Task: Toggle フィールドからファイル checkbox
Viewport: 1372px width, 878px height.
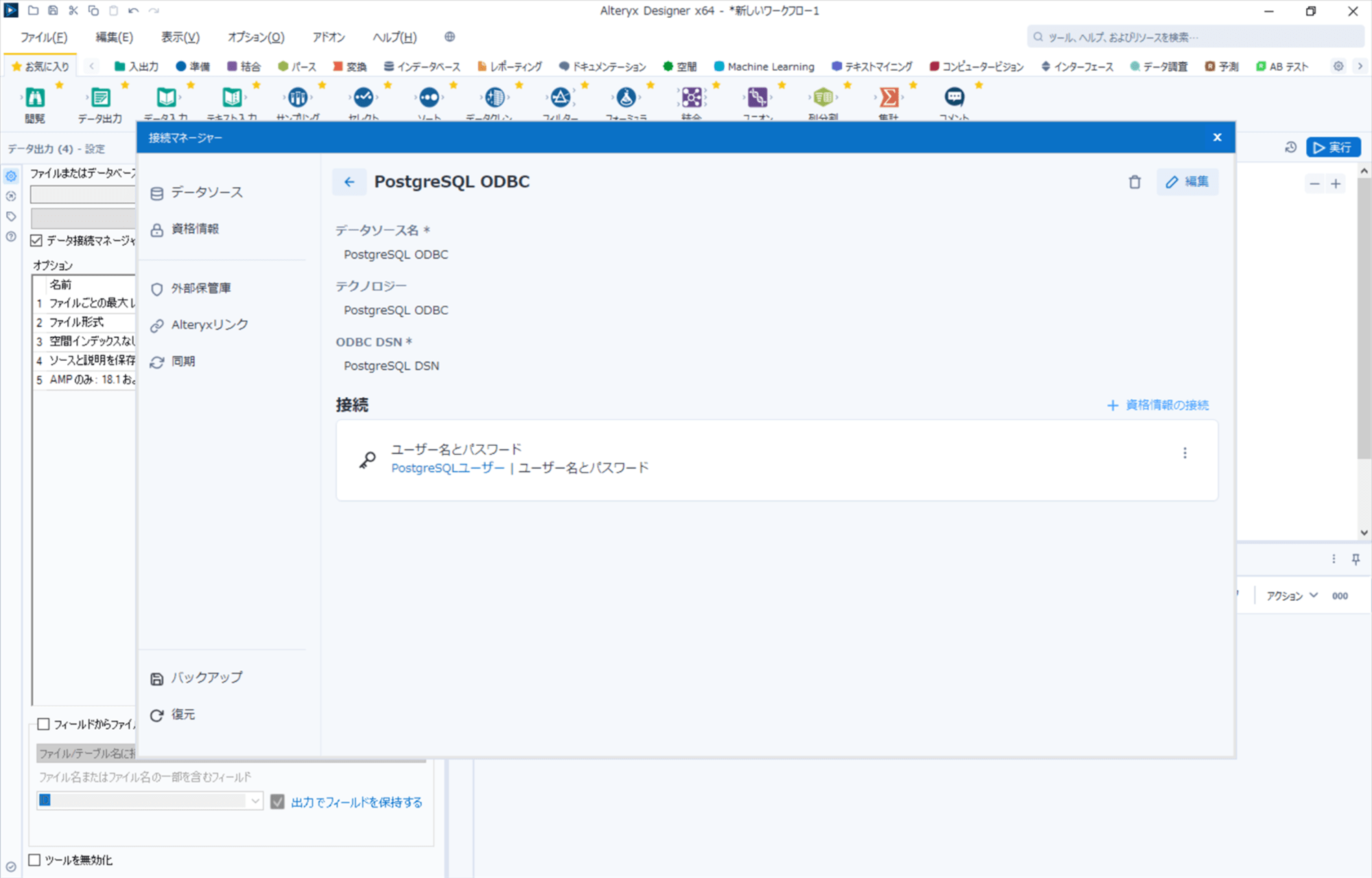Action: pyautogui.click(x=44, y=724)
